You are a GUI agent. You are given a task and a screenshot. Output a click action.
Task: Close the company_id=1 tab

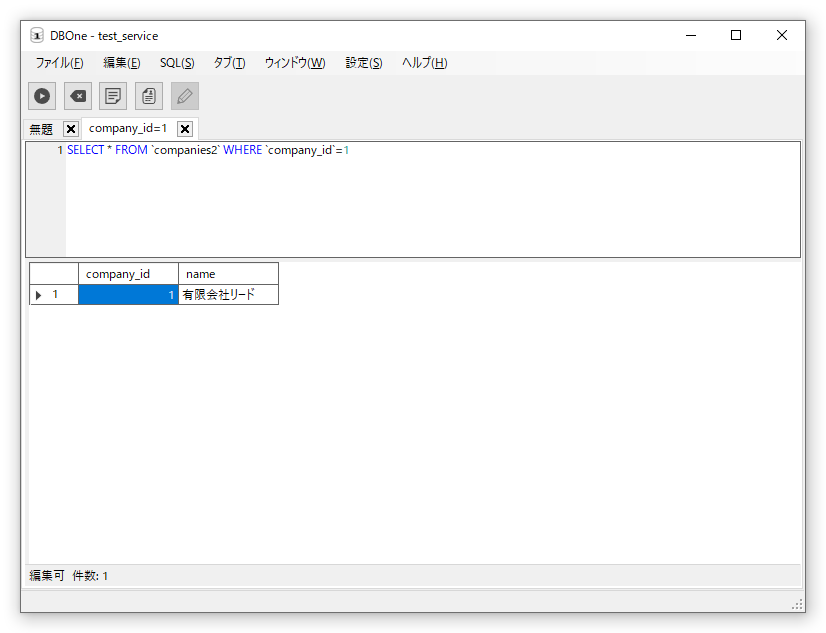185,129
